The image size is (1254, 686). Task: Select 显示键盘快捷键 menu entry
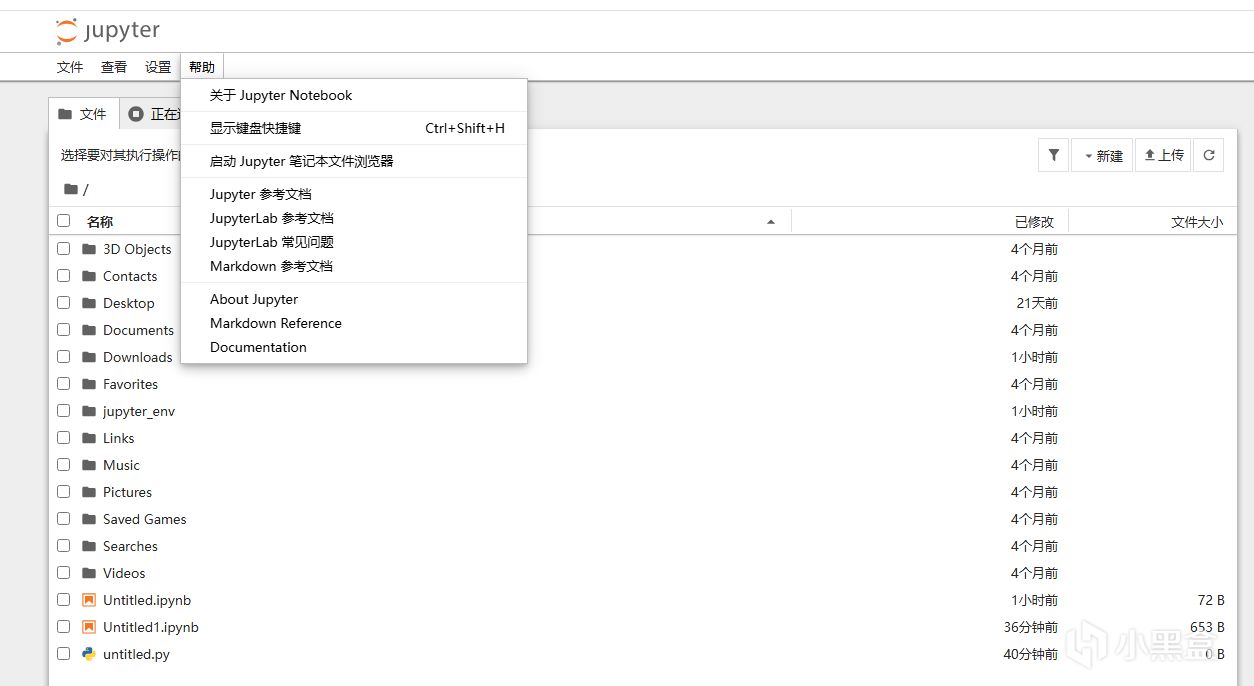pos(354,128)
